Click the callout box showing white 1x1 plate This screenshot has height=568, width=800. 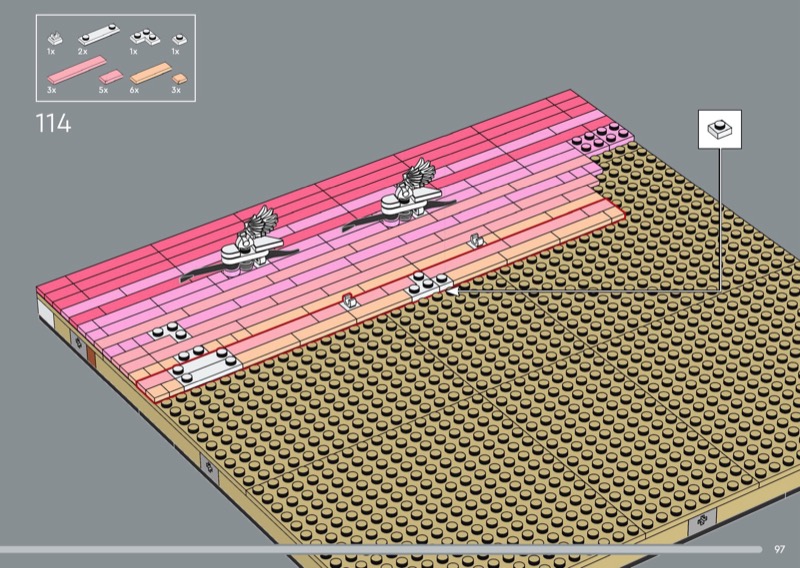(720, 130)
